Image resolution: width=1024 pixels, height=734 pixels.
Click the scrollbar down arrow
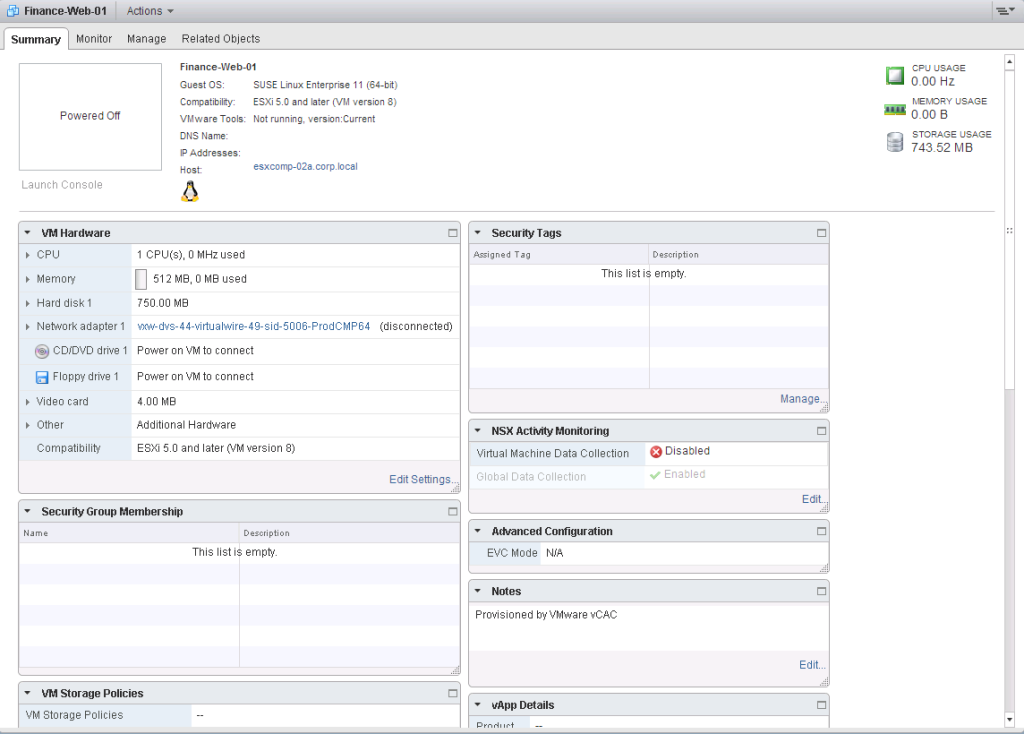pyautogui.click(x=1010, y=720)
